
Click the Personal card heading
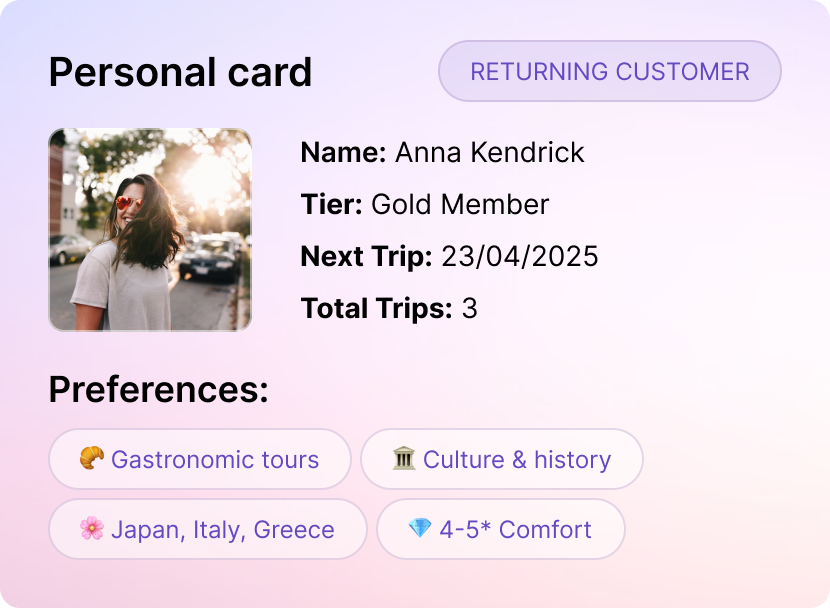coord(180,73)
